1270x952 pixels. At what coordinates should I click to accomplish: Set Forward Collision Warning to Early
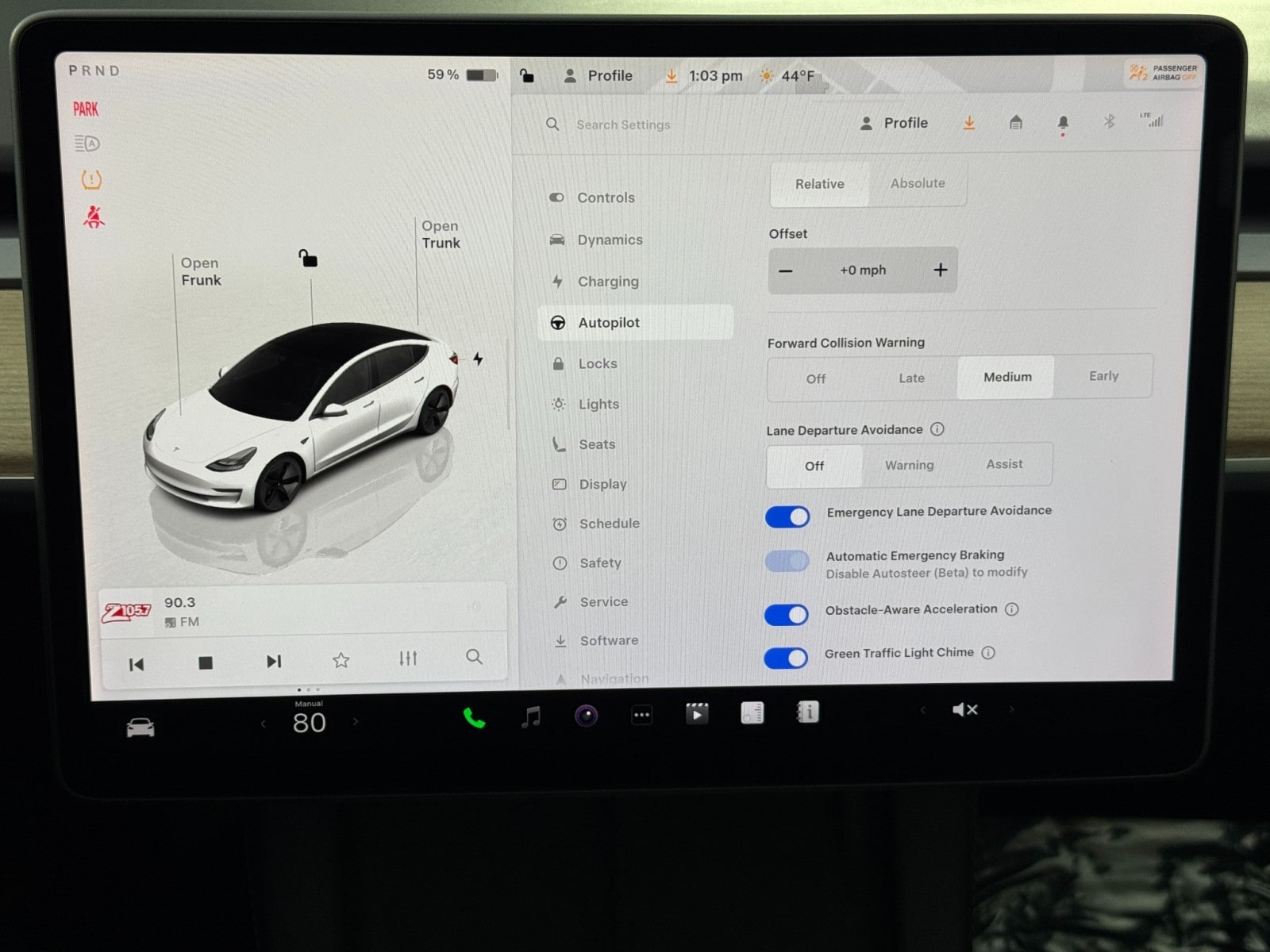coord(1103,376)
